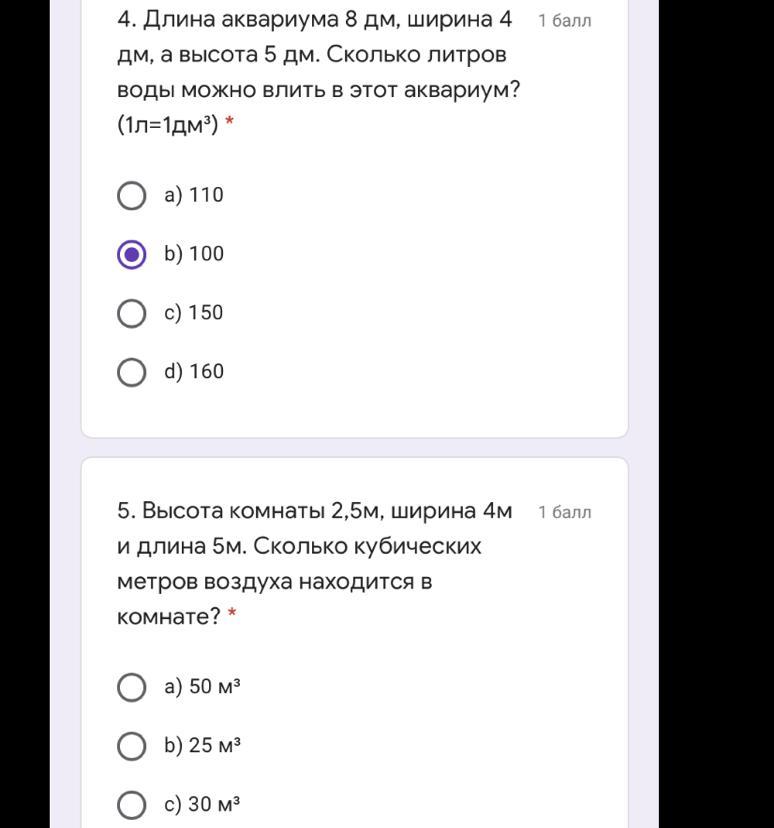Image resolution: width=774 pixels, height=828 pixels.
Task: Click the "c) 30 м³" label text
Action: [203, 805]
